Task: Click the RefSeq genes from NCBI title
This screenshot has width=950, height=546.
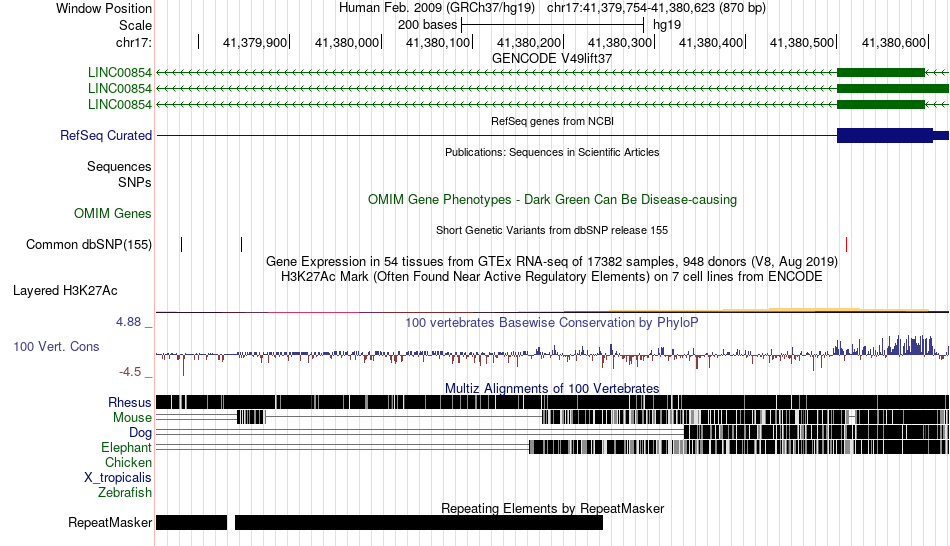Action: pos(553,121)
